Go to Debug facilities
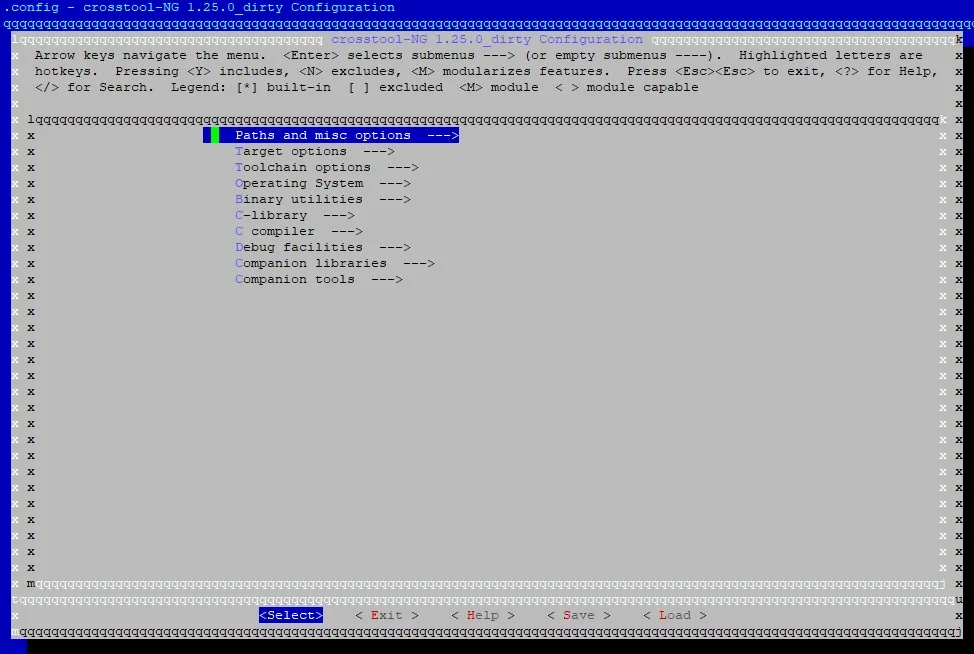The width and height of the screenshot is (974, 654). coord(299,247)
